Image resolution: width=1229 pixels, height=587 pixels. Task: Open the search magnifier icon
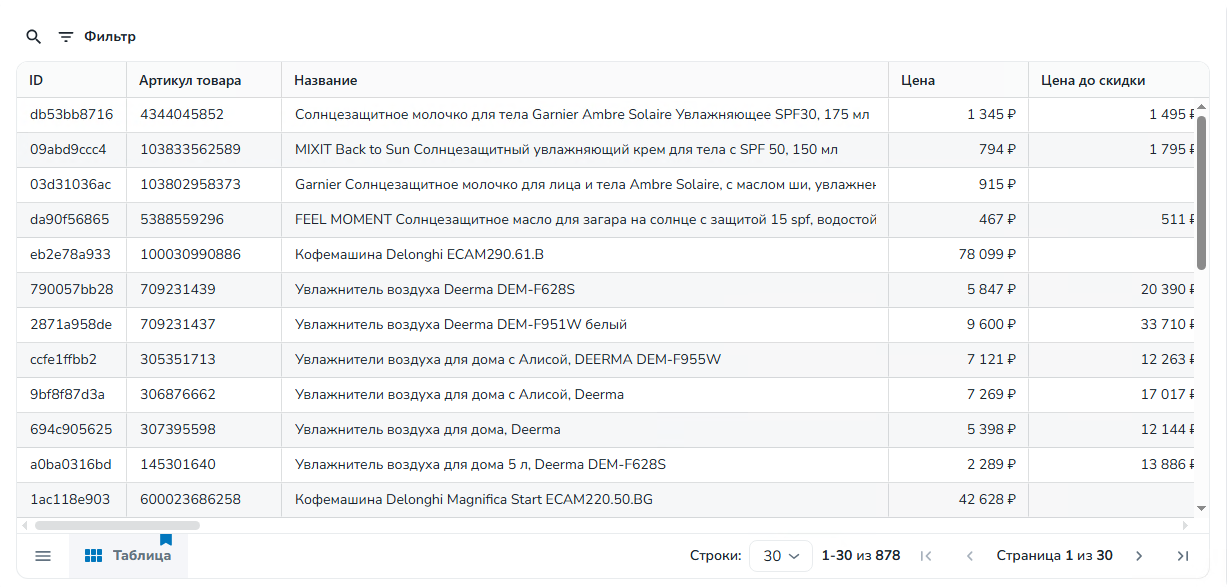[x=34, y=37]
